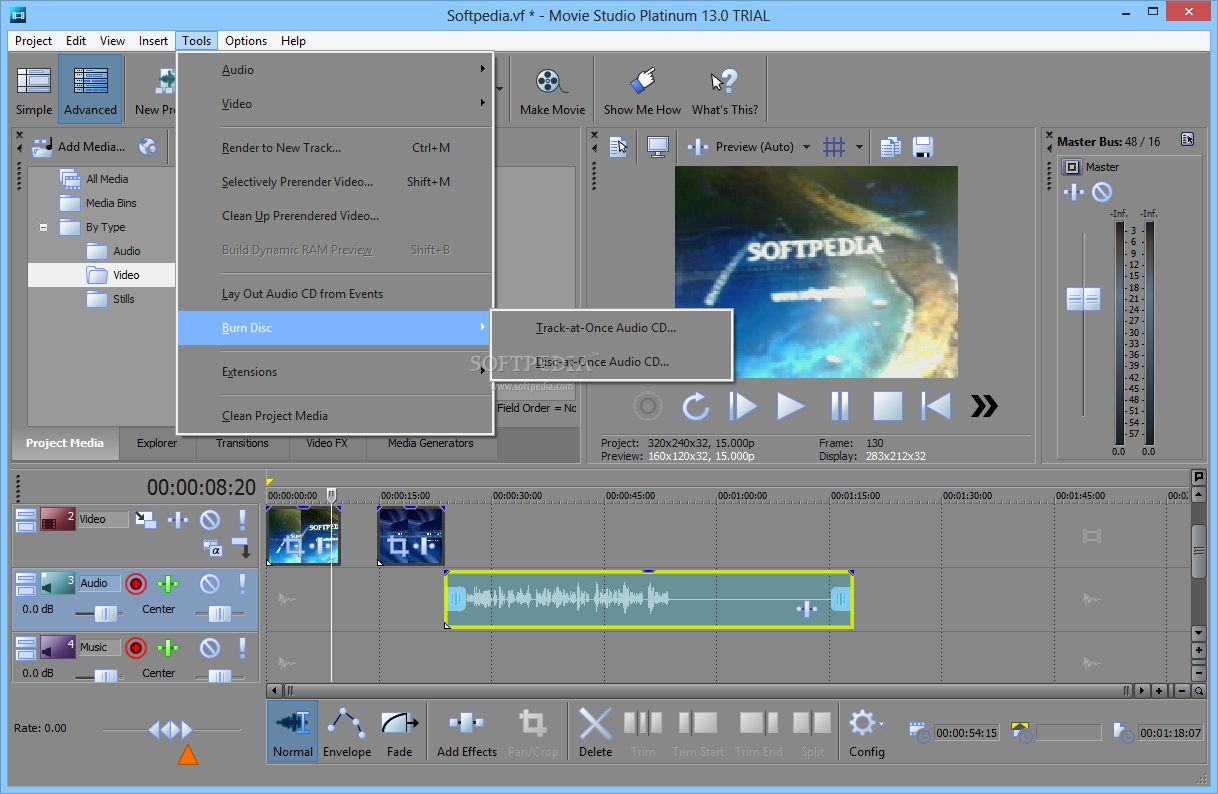1218x794 pixels.
Task: Play from start in preview
Action: tap(743, 406)
